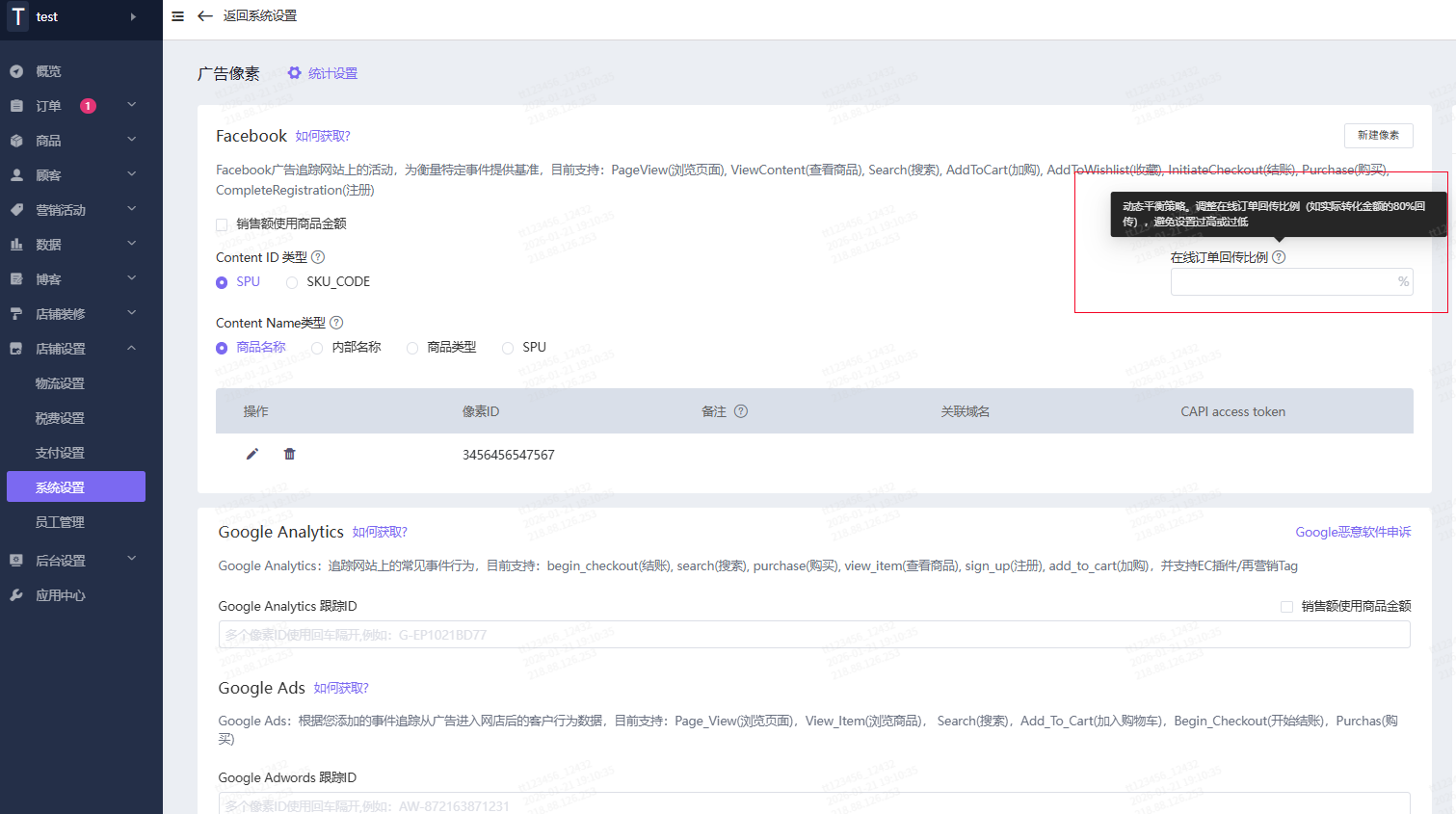Screen dimensions: 1456x814
Task: Open the hamburger menu in the top bar
Action: 177,15
